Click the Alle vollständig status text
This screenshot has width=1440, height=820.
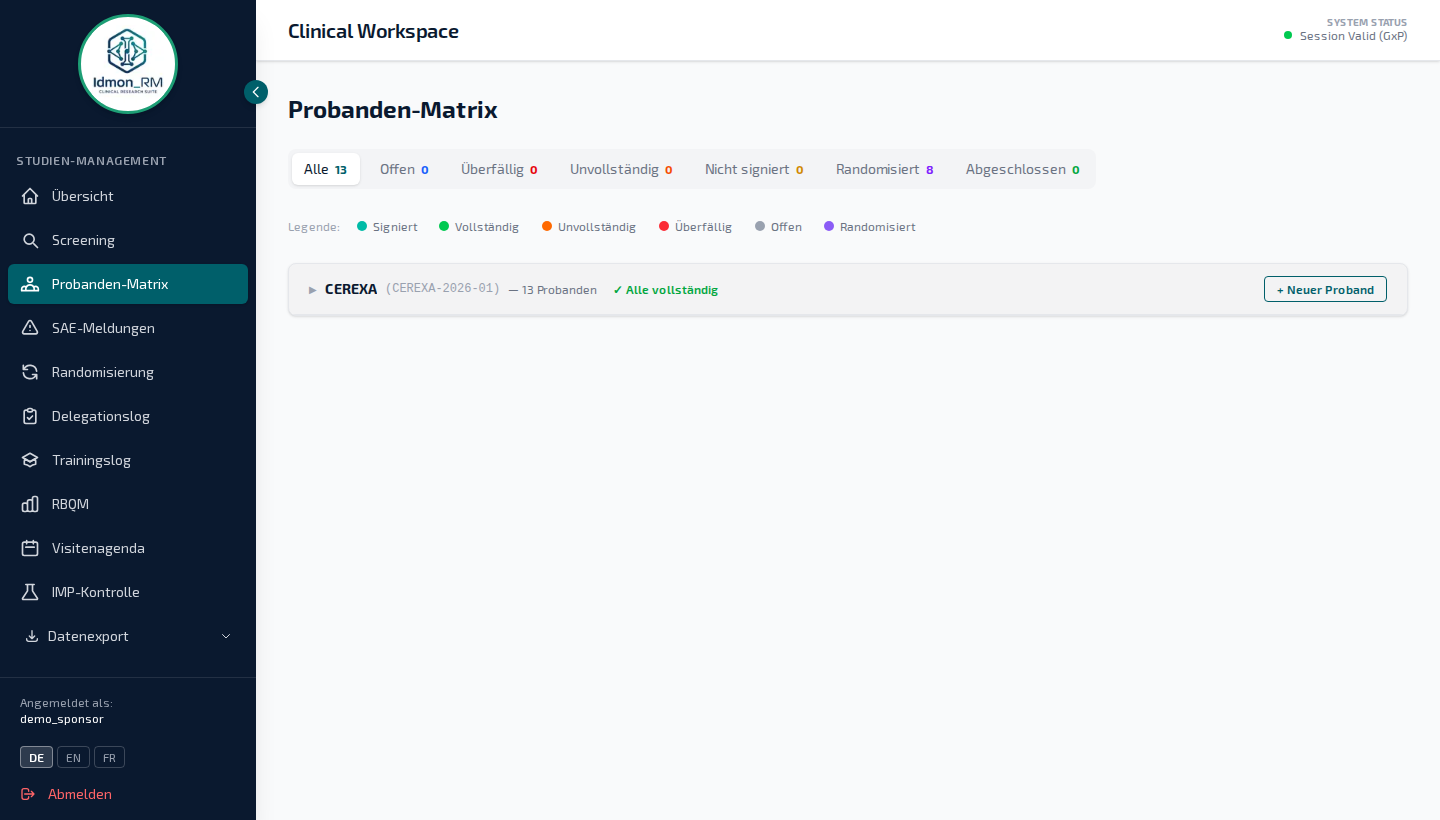[665, 290]
